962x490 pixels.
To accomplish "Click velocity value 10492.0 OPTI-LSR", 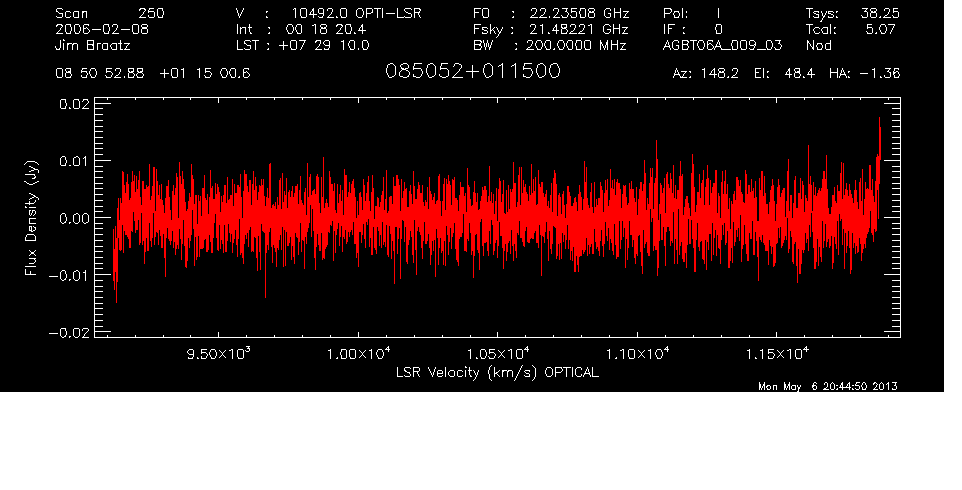I will pos(356,13).
